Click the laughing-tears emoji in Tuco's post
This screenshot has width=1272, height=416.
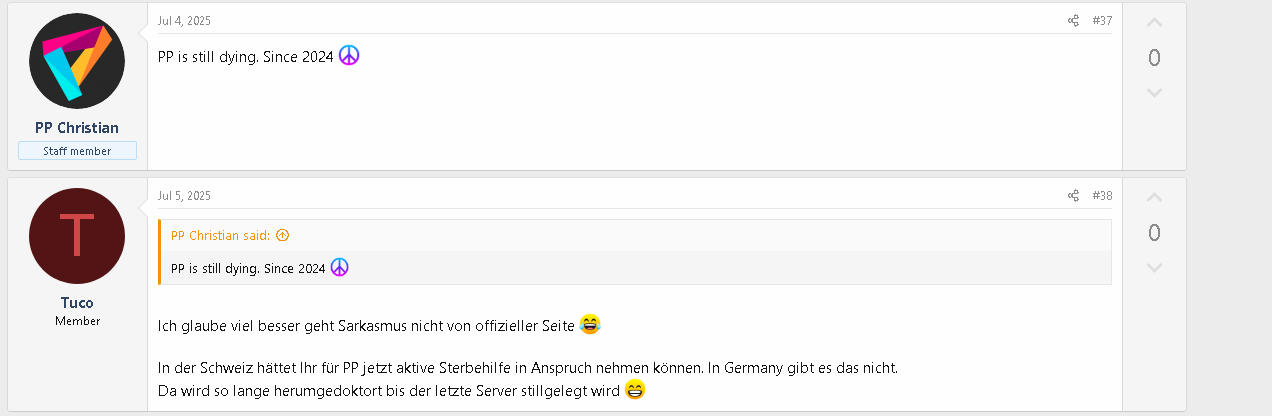[590, 324]
